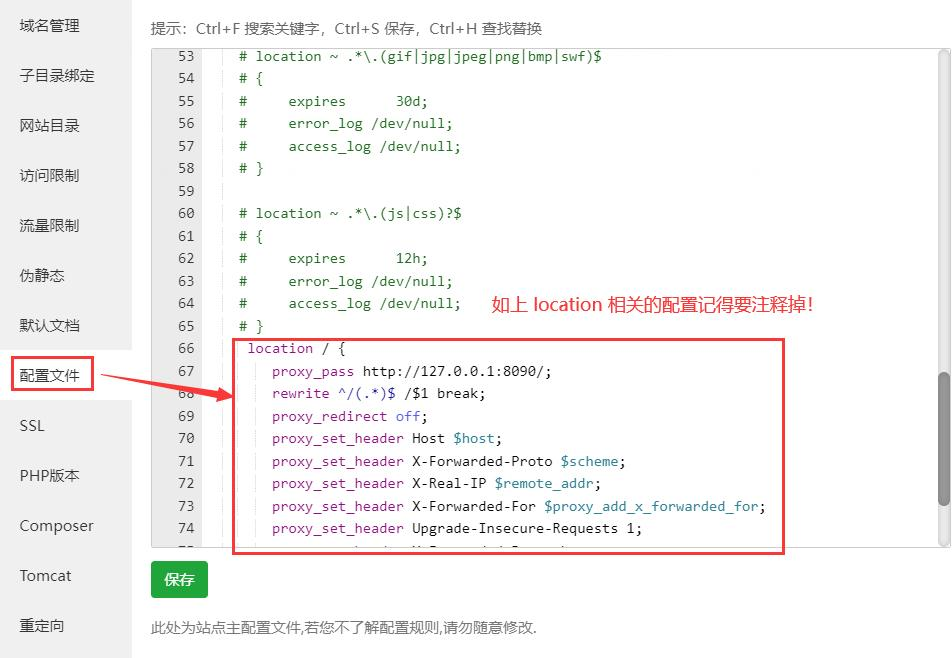Select 访问限制 in the sidebar
The width and height of the screenshot is (952, 658).
(49, 176)
